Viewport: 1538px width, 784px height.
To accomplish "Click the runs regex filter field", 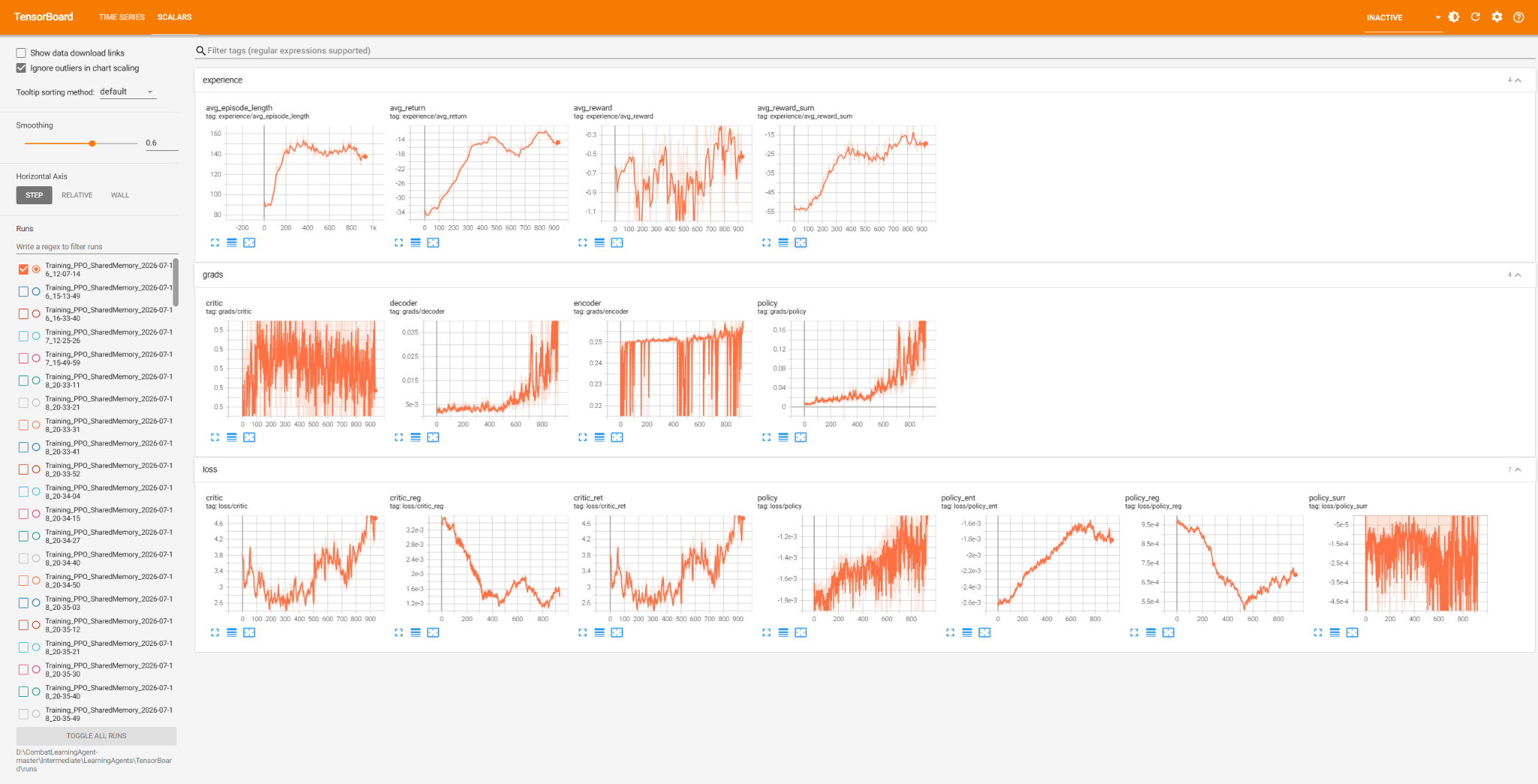I will point(96,246).
